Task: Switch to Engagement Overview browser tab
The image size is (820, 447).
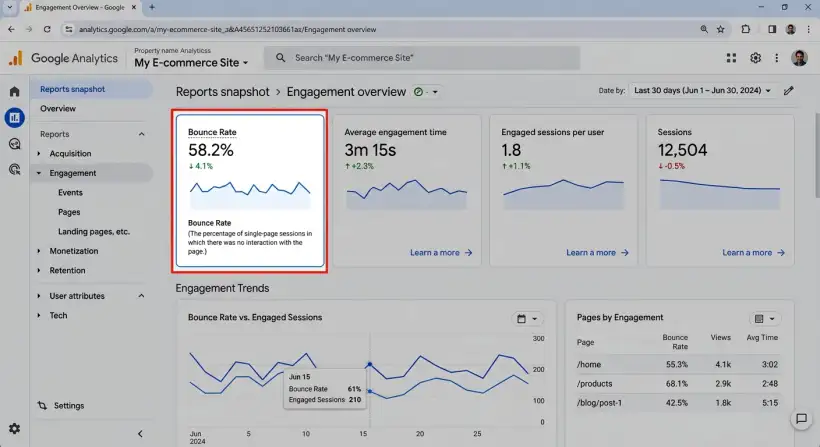Action: click(79, 7)
